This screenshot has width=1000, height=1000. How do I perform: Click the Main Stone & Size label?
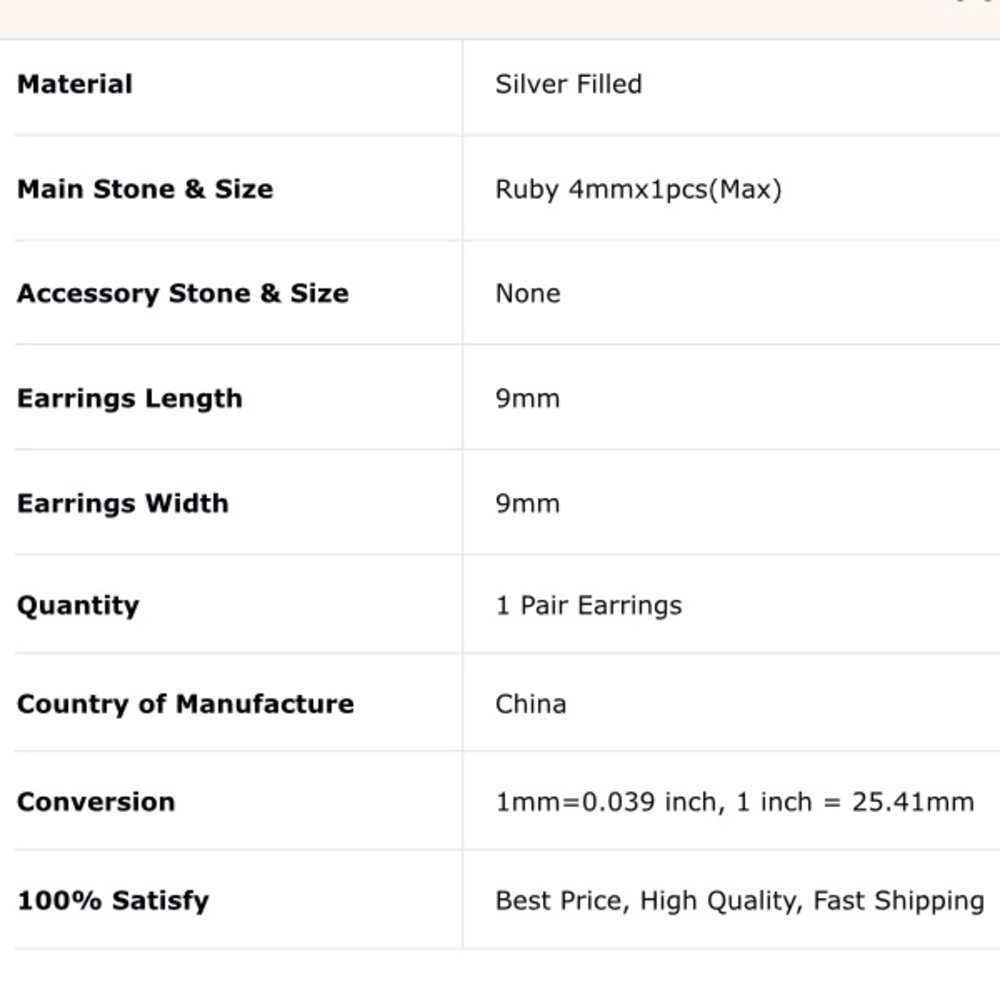(145, 189)
